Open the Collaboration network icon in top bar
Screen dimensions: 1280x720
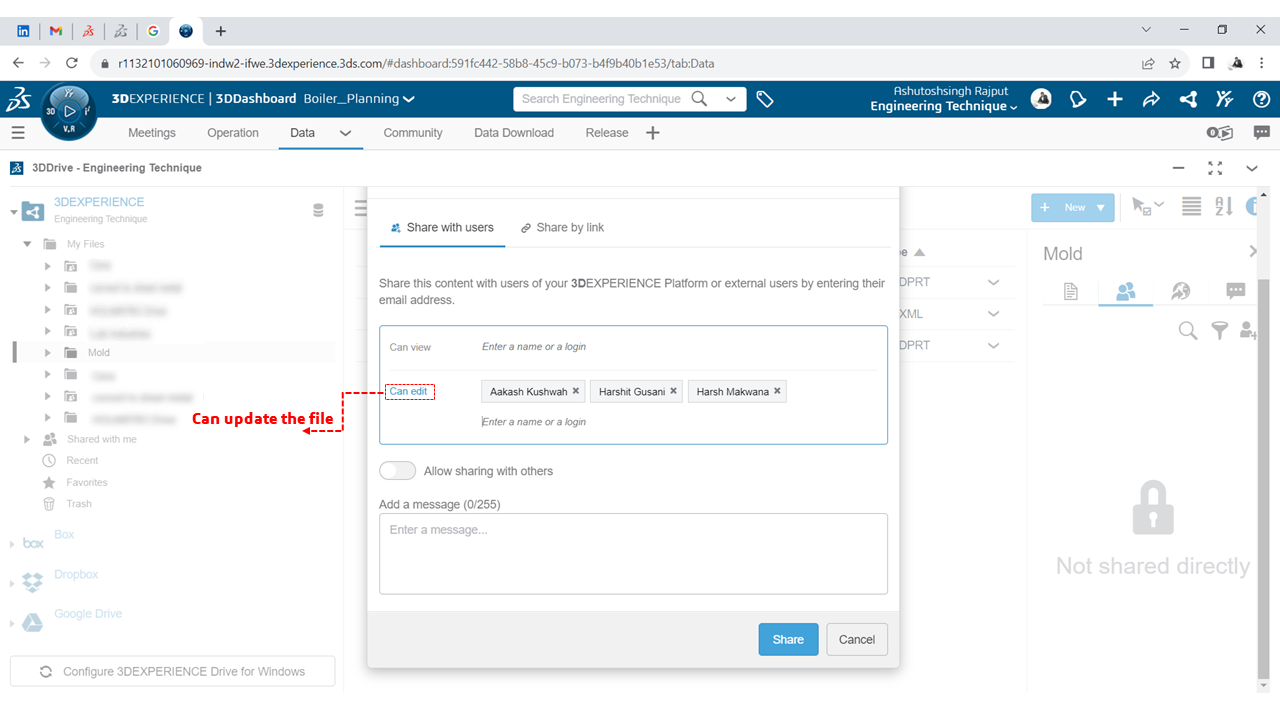pyautogui.click(x=1188, y=99)
